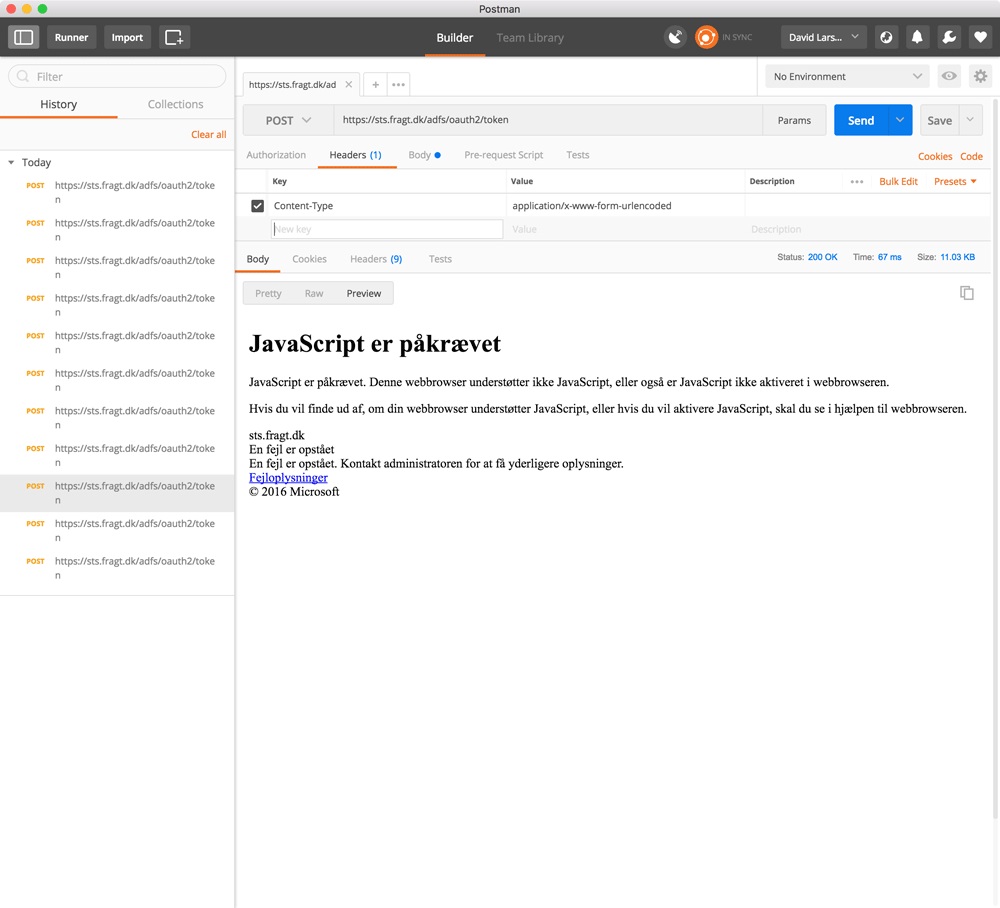Open notifications bell icon

(917, 37)
